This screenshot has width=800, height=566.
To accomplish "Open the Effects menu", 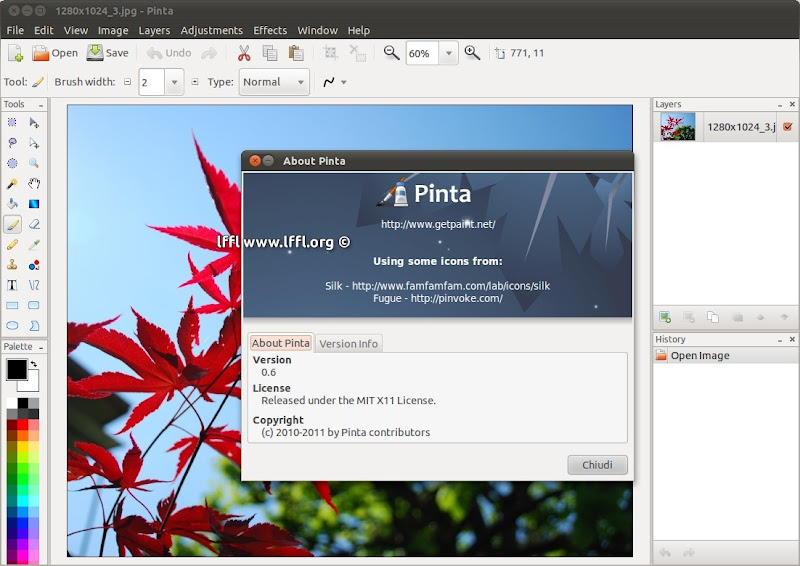I will (270, 31).
